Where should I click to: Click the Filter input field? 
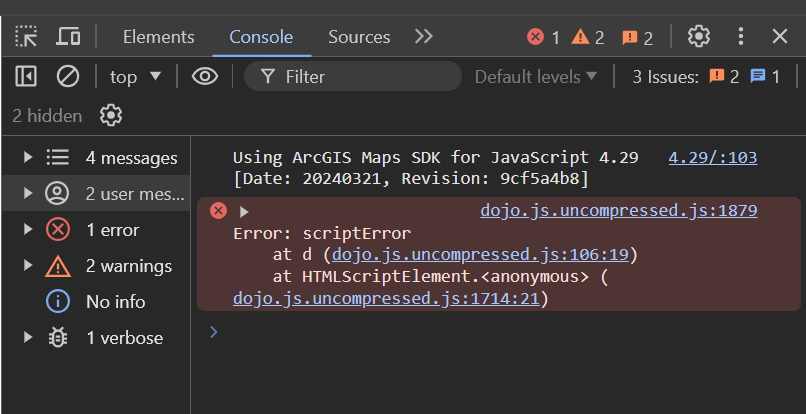(360, 76)
